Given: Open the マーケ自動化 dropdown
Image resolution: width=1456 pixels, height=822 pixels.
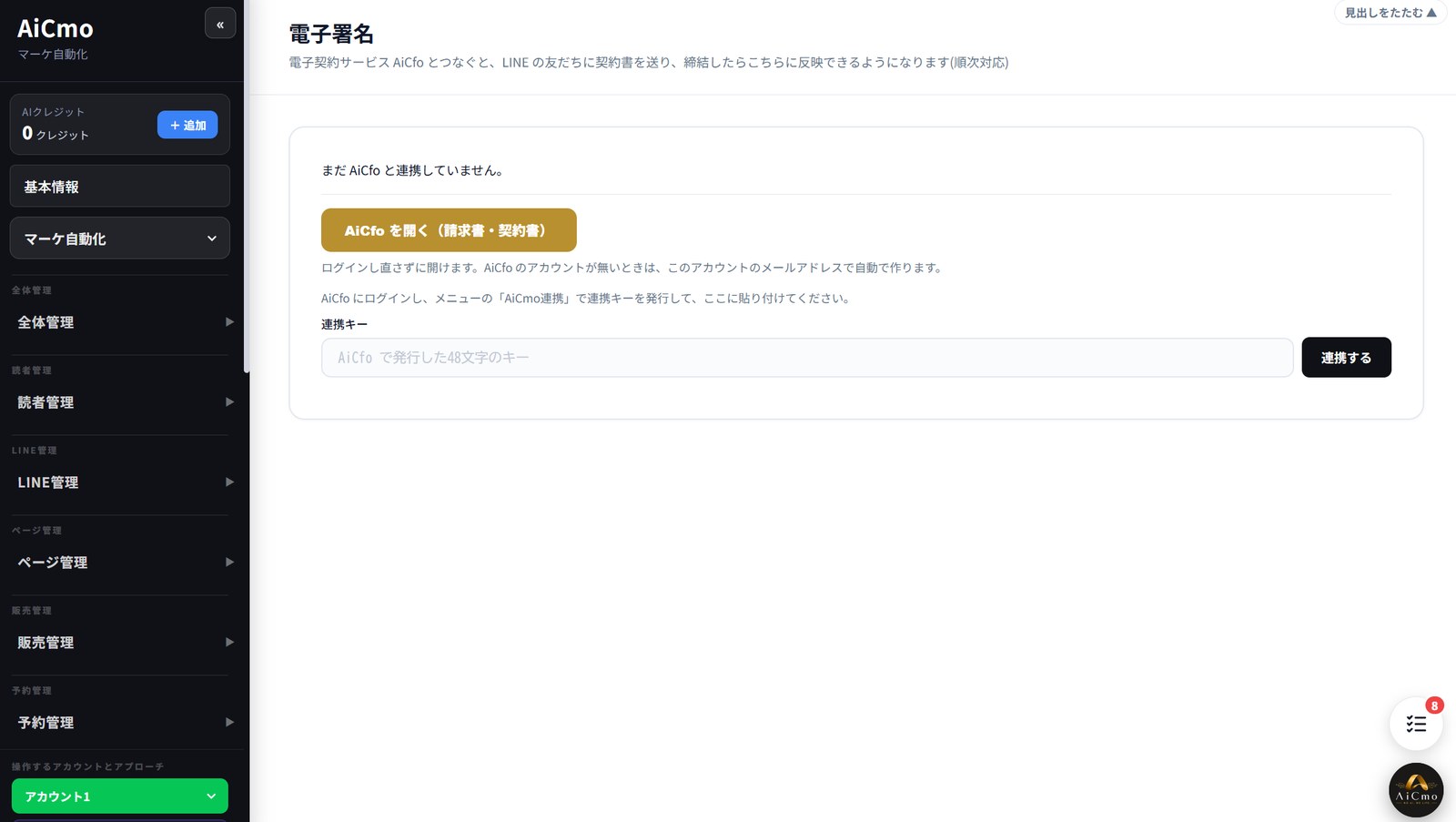Looking at the screenshot, I should pyautogui.click(x=120, y=238).
